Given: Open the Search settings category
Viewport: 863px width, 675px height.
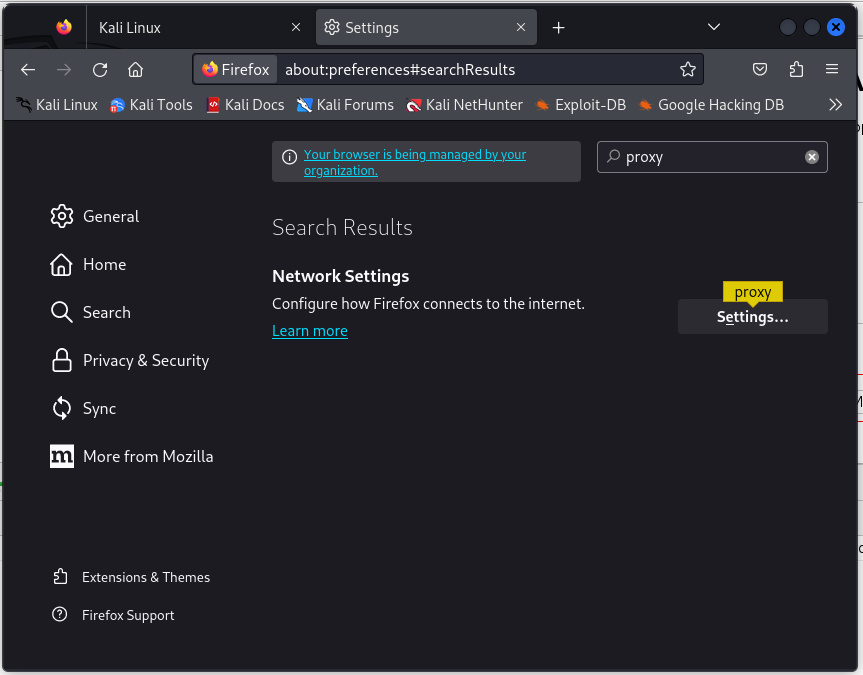Looking at the screenshot, I should (x=91, y=313).
